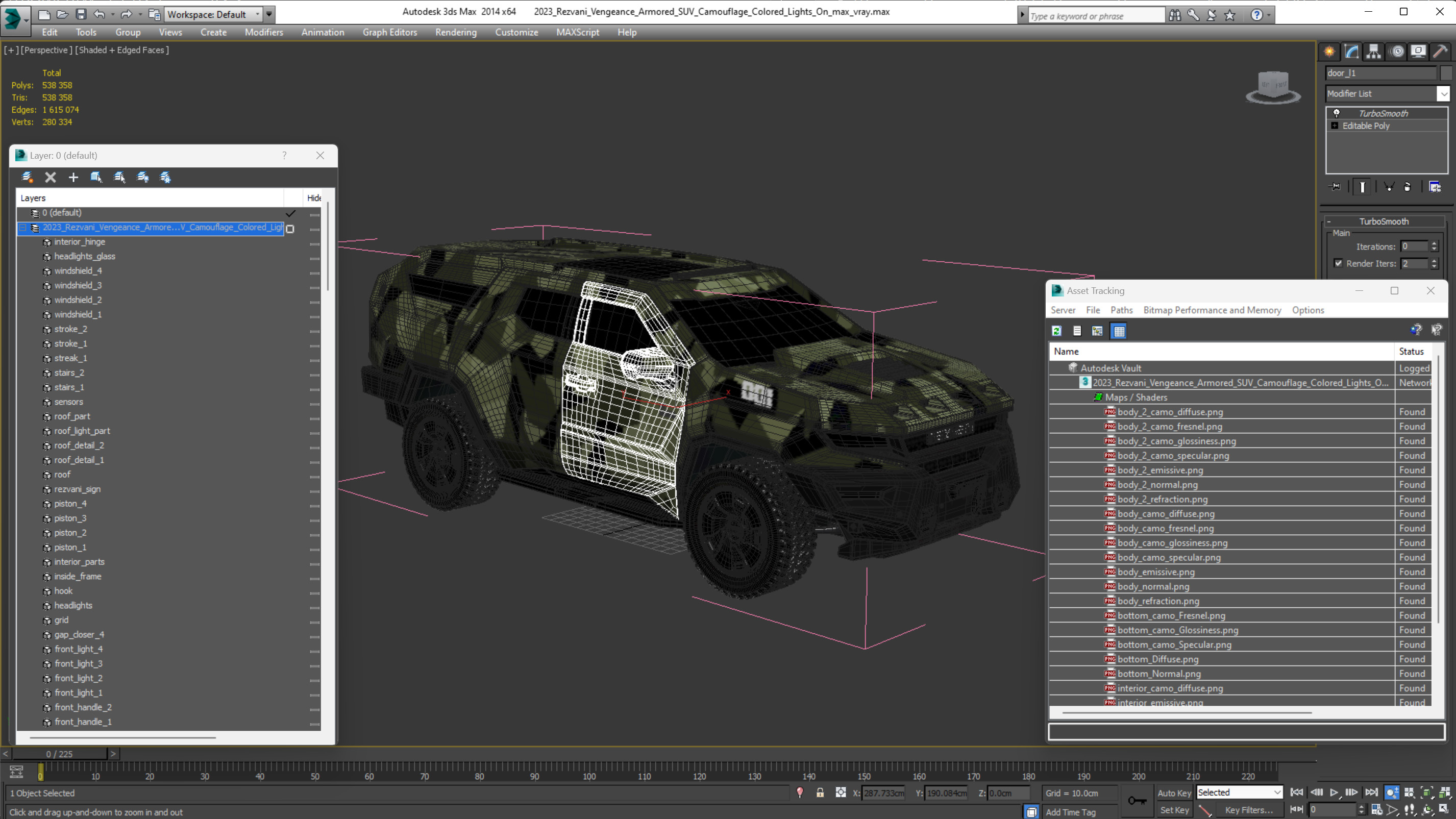Open Key Filters dialog
Screen dimensions: 1456x819
[x=1249, y=810]
